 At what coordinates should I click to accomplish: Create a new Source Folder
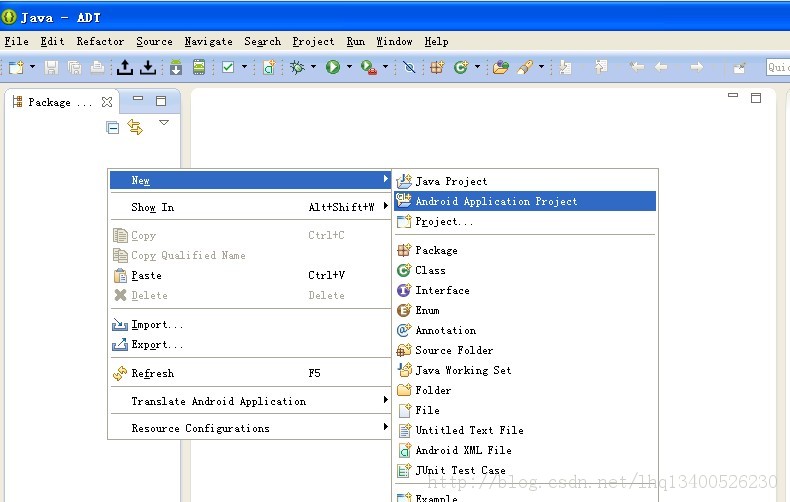click(525, 350)
